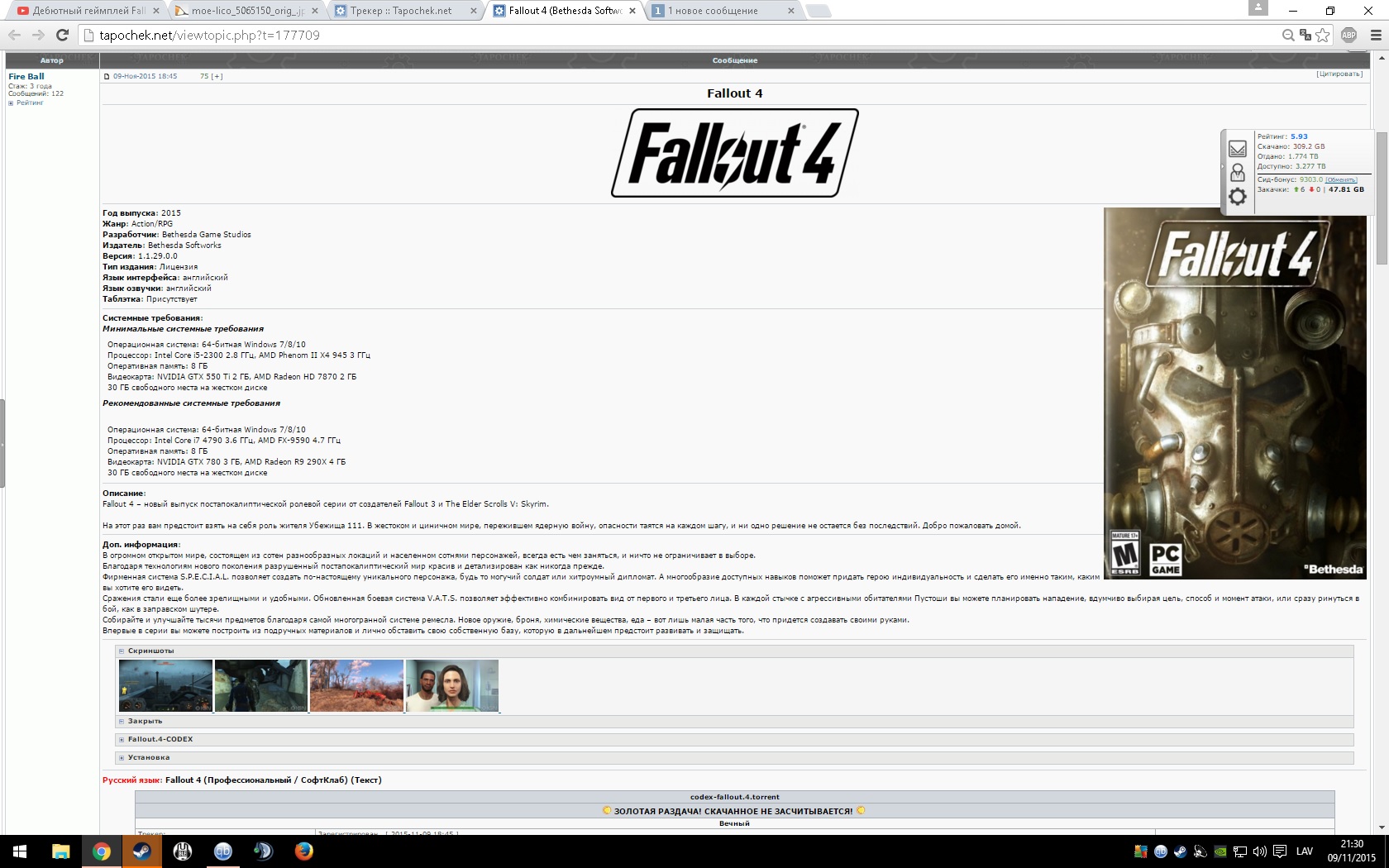
Task: Click Закрыть to close the screenshots spoiler
Action: (145, 721)
